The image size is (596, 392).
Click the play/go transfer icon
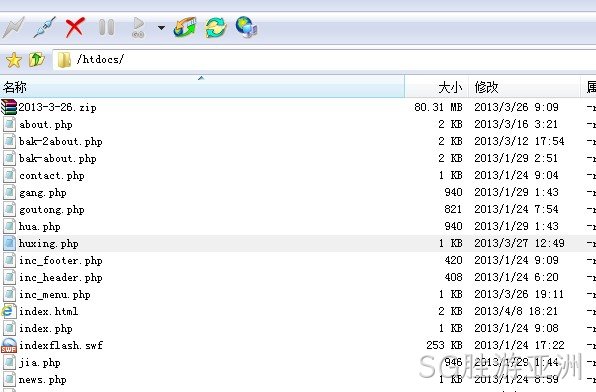pyautogui.click(x=138, y=27)
